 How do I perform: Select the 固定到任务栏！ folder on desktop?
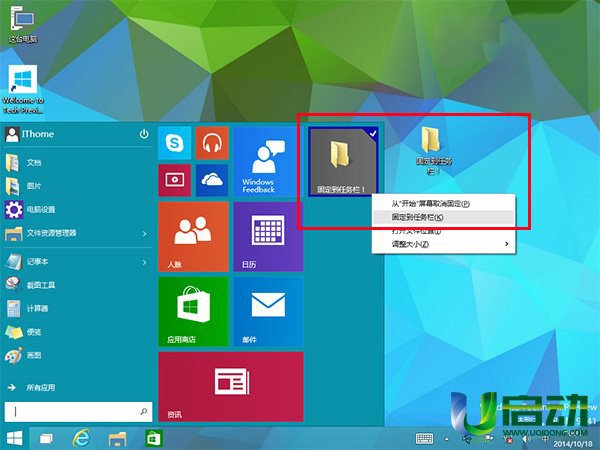click(x=433, y=151)
